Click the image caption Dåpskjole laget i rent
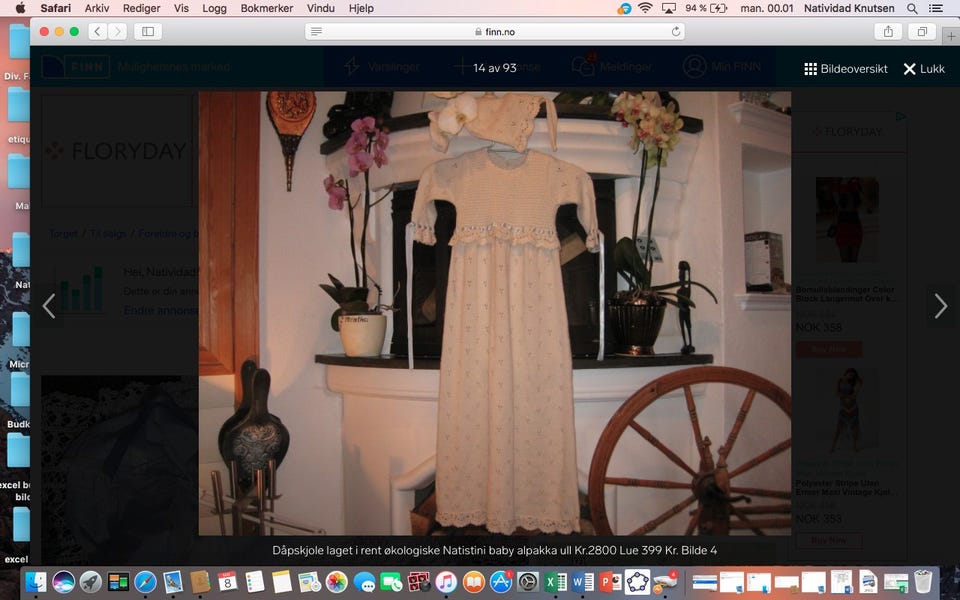The image size is (960, 600). tap(495, 550)
